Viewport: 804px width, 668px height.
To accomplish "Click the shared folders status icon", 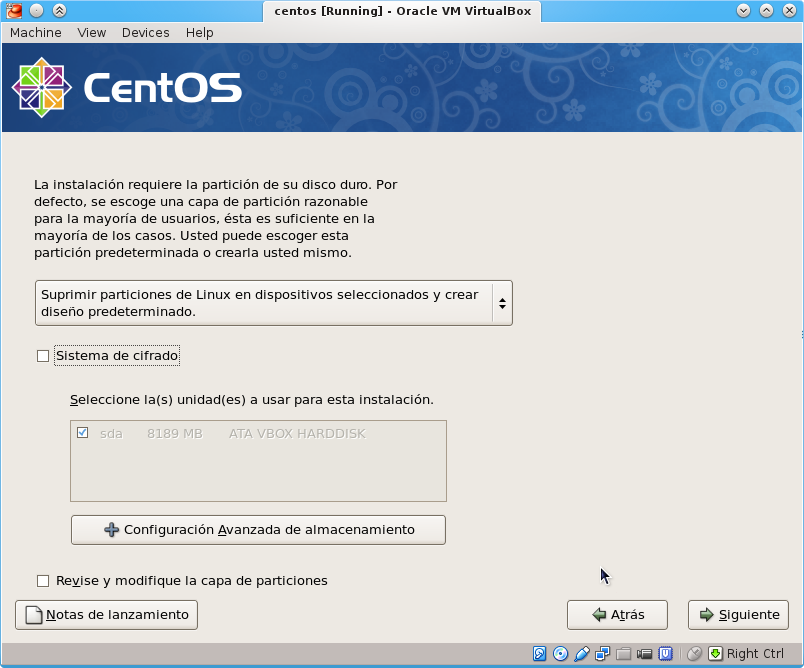I will coord(624,654).
